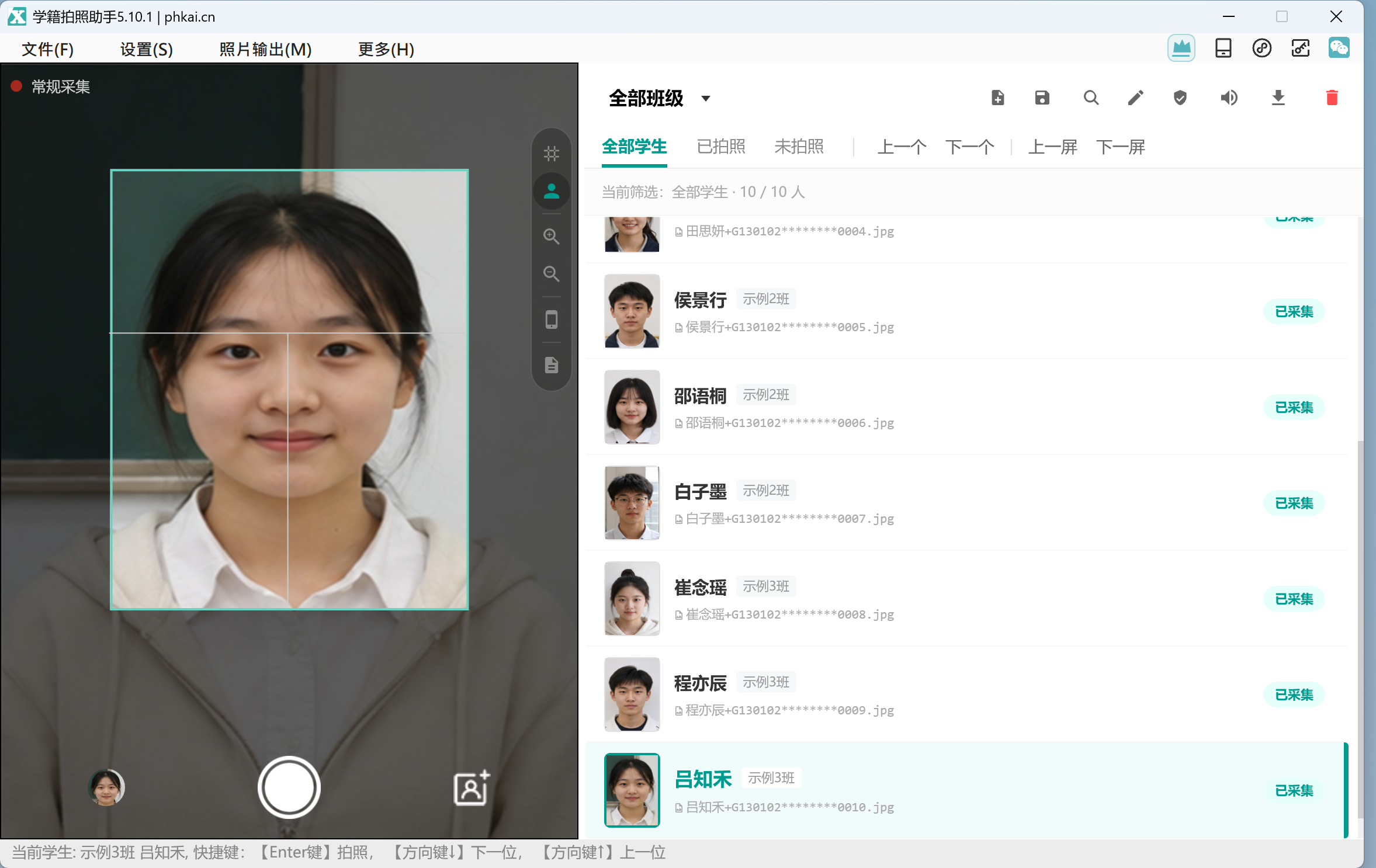Click the round shutter capture button
The image size is (1376, 868).
point(289,787)
